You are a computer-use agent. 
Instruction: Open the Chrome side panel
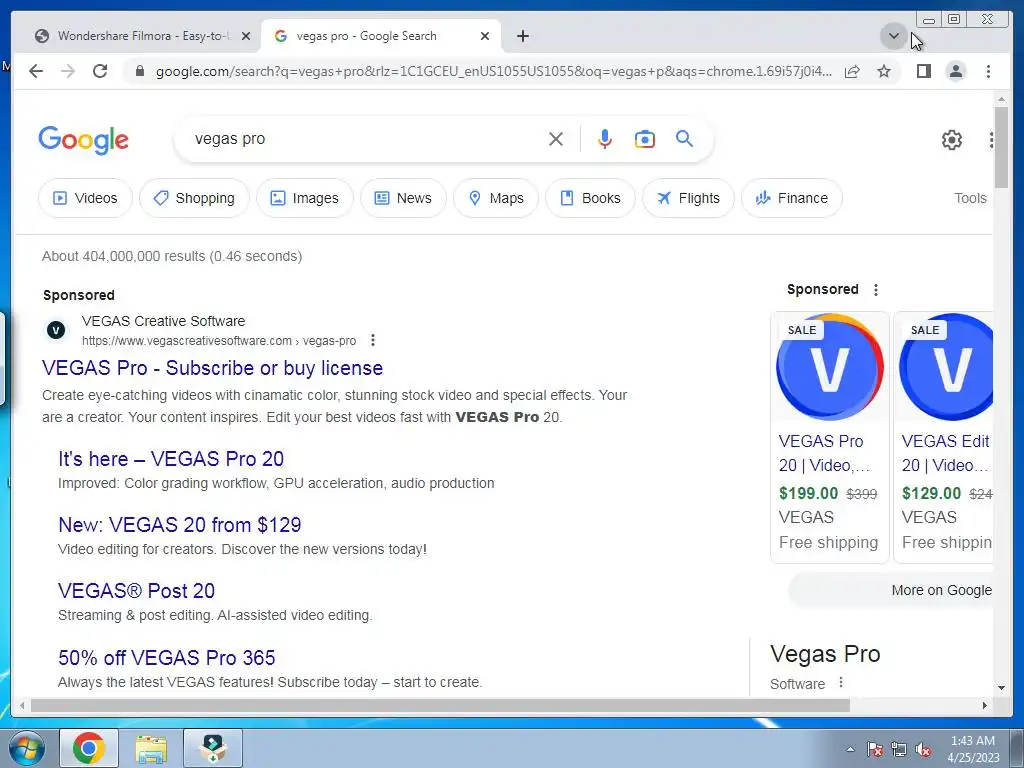pyautogui.click(x=923, y=71)
